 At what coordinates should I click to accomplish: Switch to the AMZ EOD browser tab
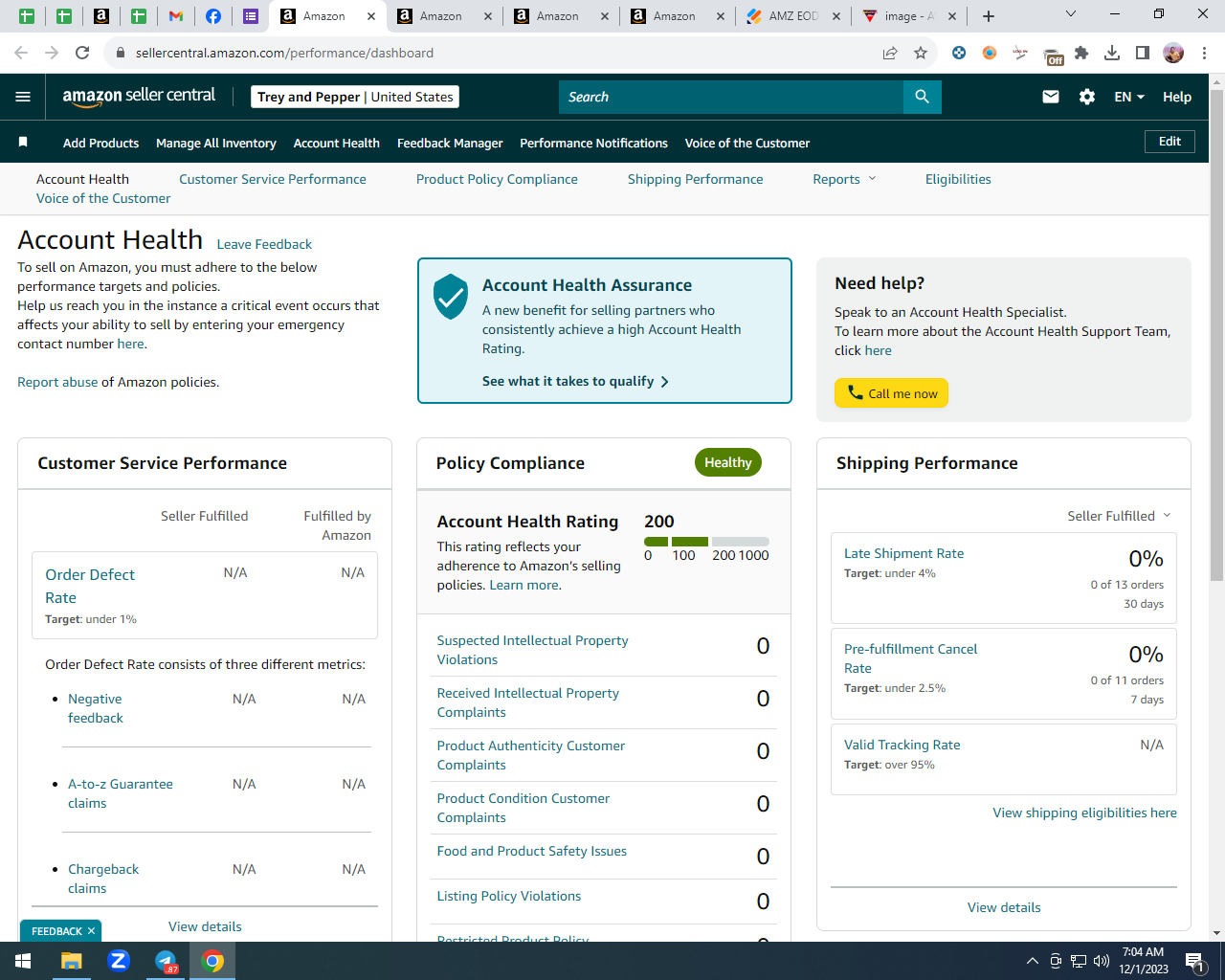click(x=793, y=16)
